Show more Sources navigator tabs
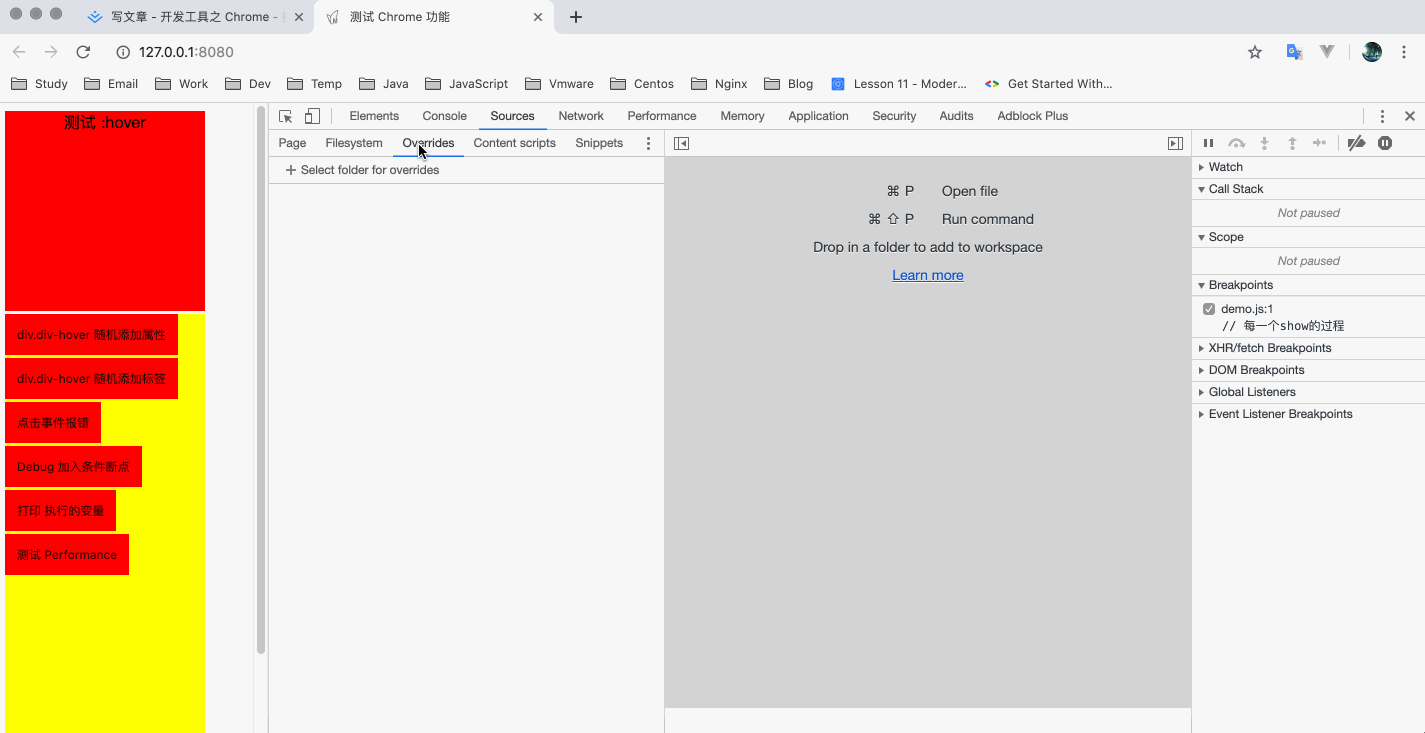 point(648,143)
